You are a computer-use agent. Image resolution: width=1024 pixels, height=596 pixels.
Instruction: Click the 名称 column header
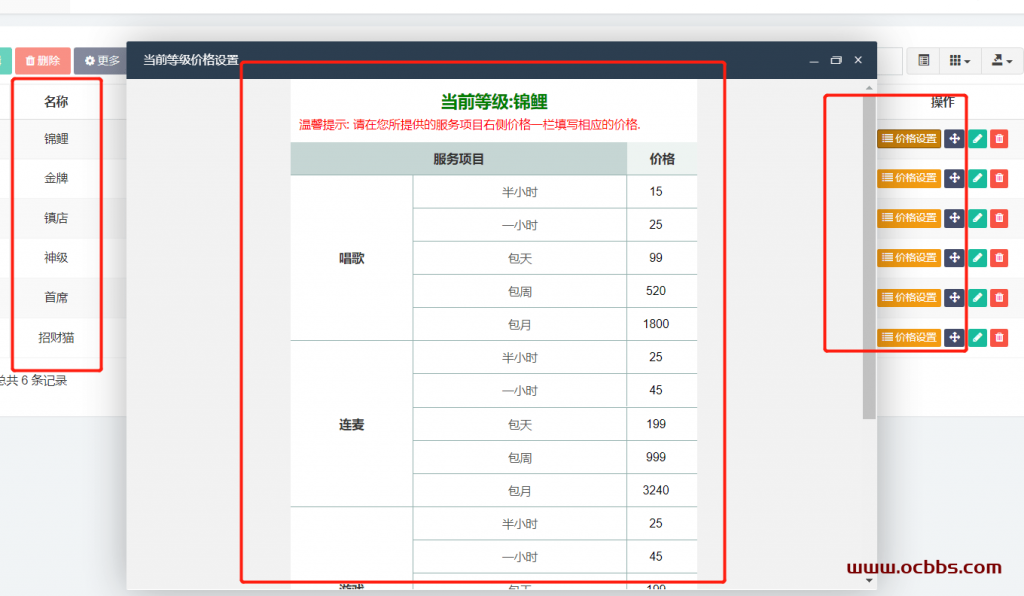56,101
